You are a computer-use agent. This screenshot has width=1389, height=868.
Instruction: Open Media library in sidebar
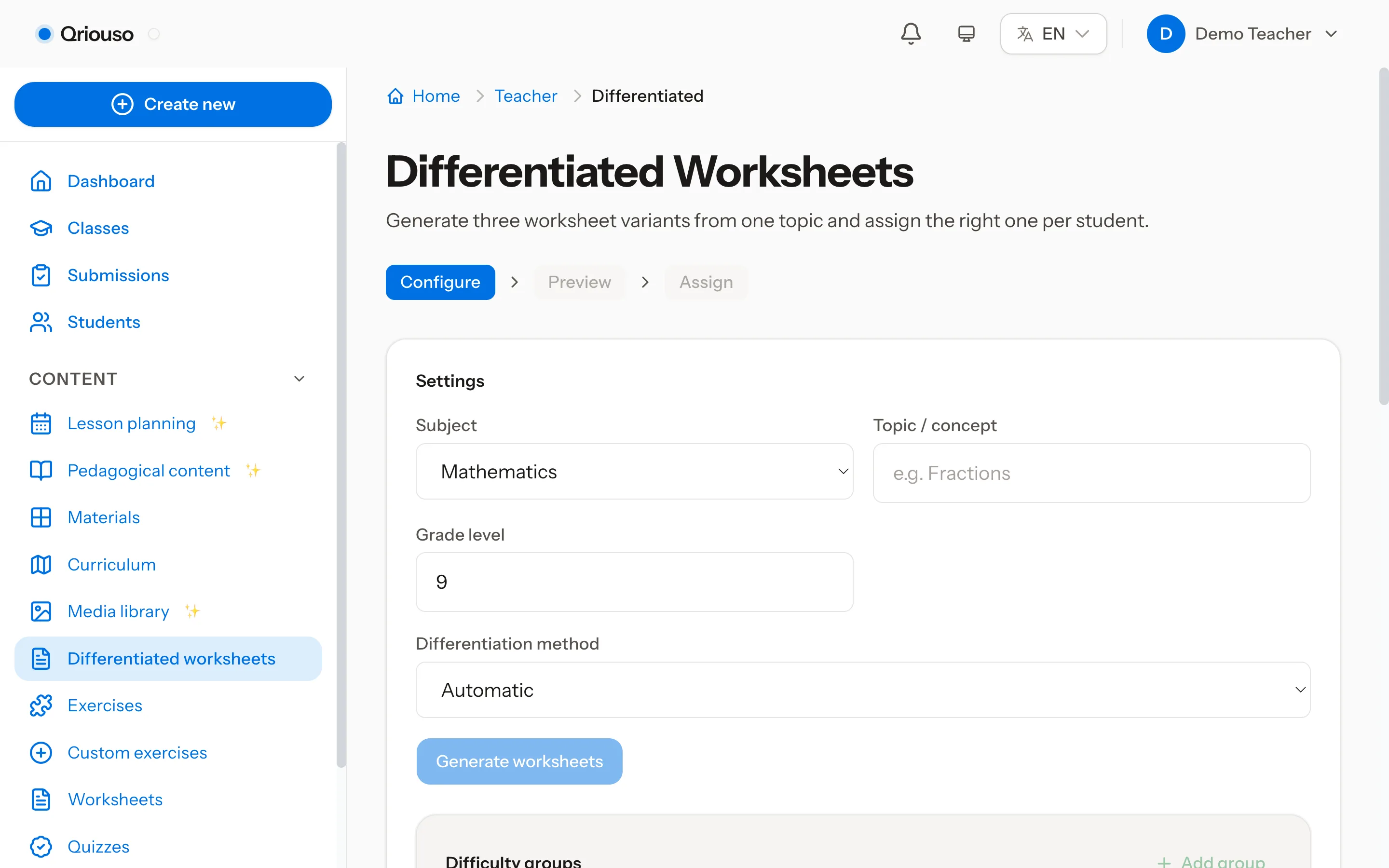(x=118, y=611)
